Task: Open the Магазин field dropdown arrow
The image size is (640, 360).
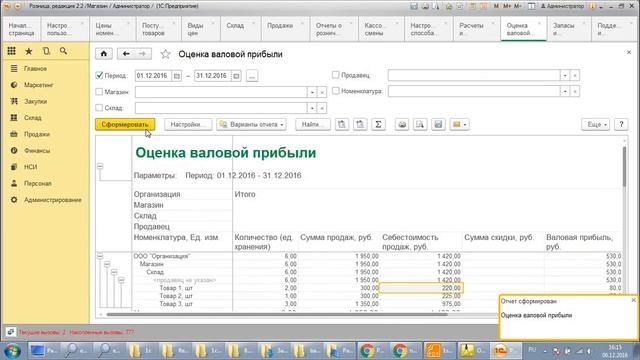Action: click(312, 92)
